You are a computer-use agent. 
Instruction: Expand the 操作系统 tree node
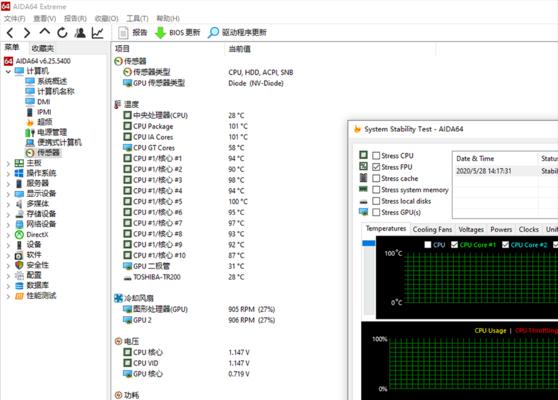point(8,174)
